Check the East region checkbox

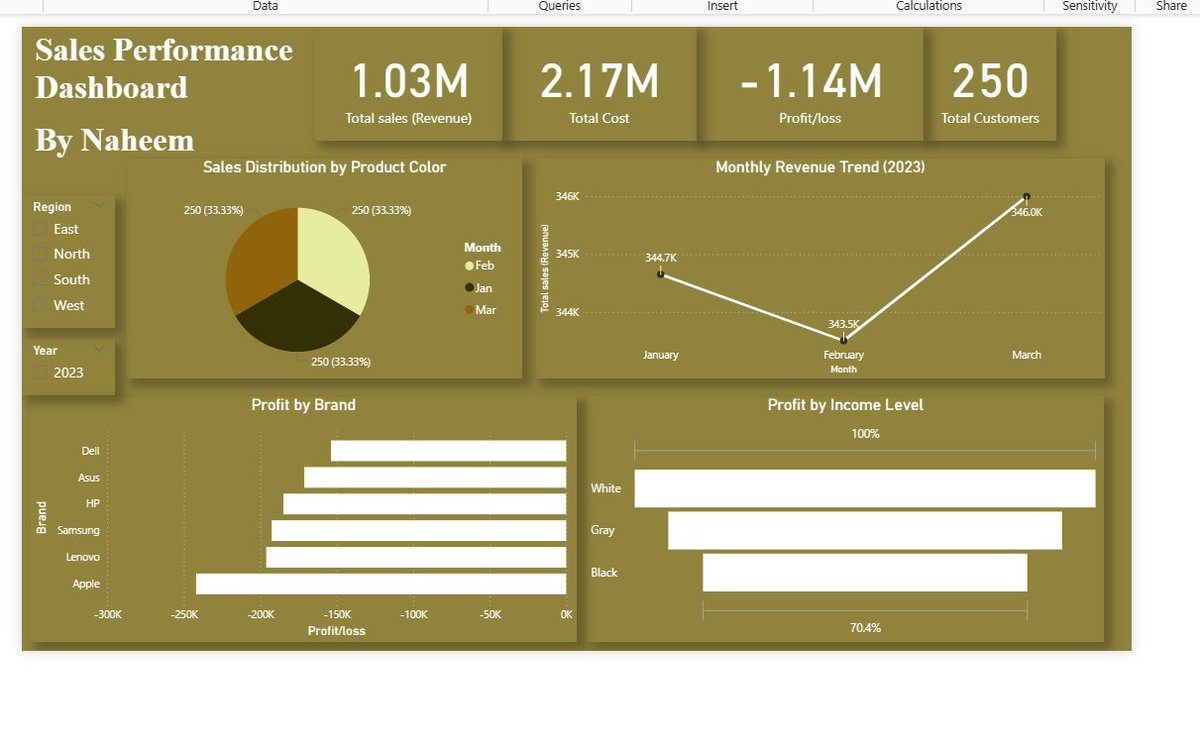tap(41, 228)
